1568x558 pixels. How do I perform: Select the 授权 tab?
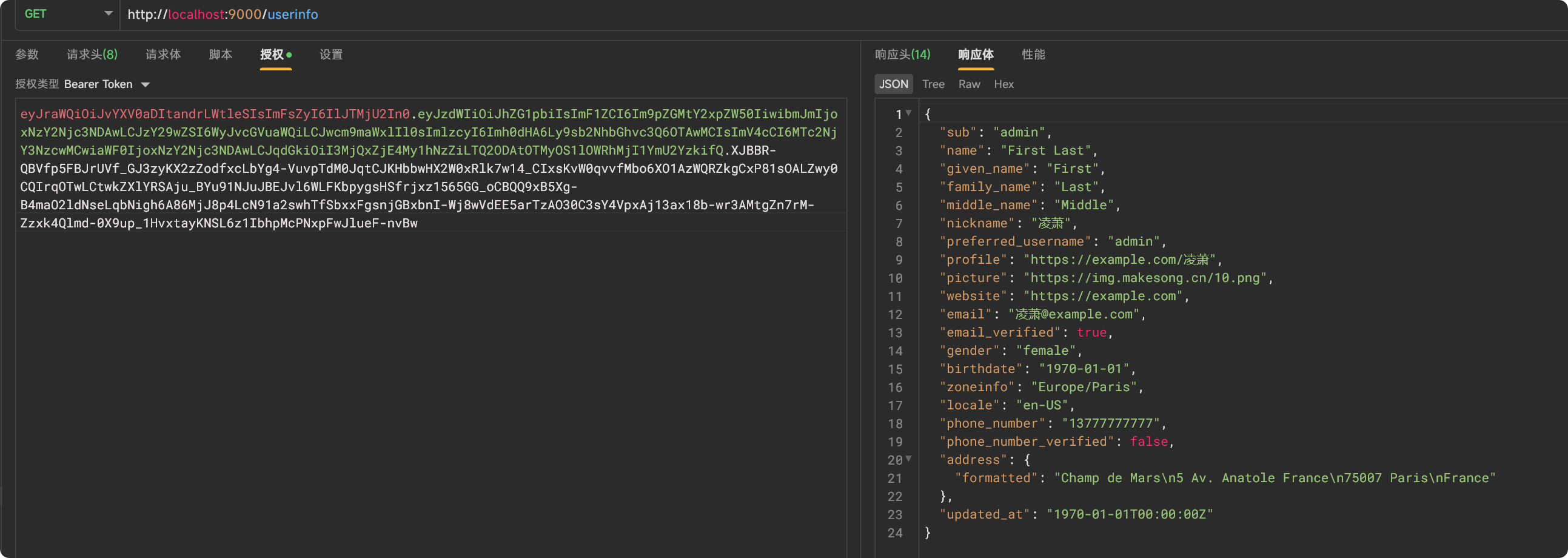pyautogui.click(x=272, y=55)
